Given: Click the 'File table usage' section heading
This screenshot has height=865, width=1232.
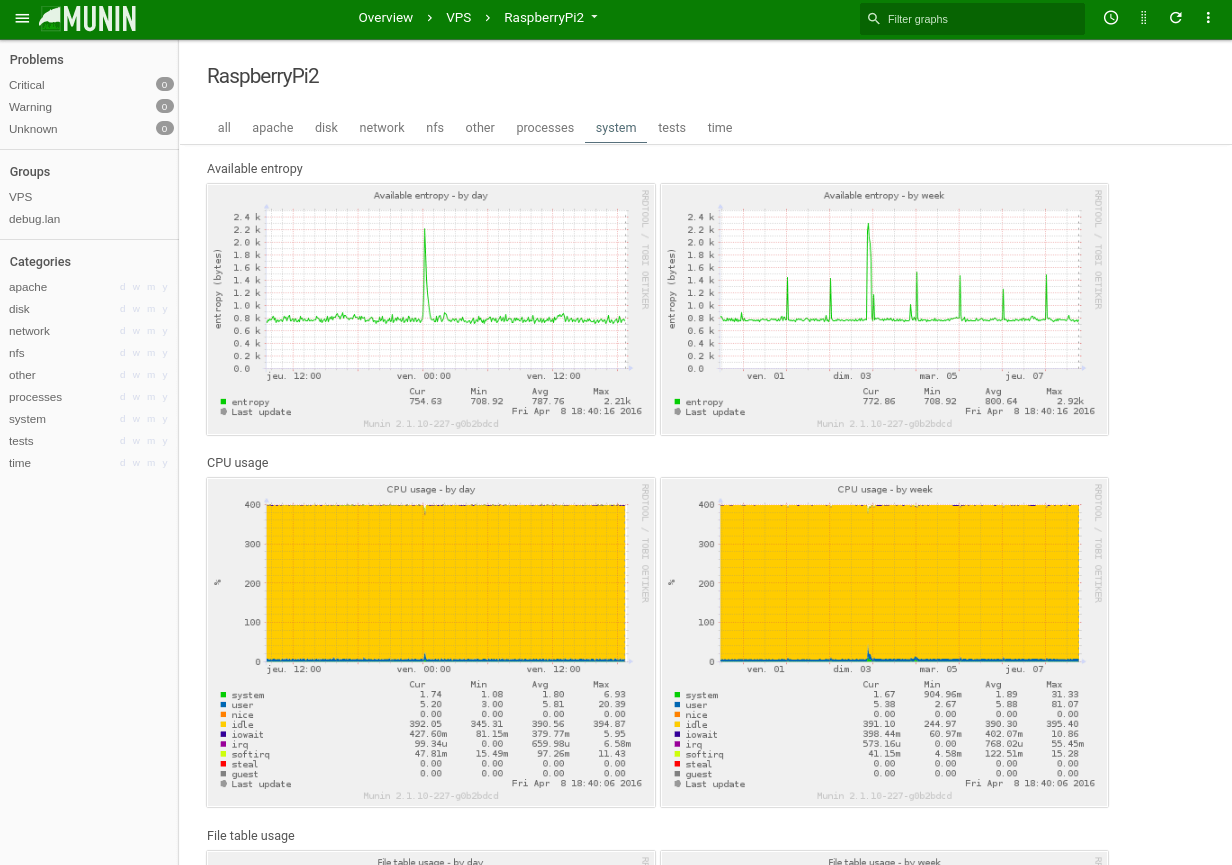Looking at the screenshot, I should [x=251, y=836].
